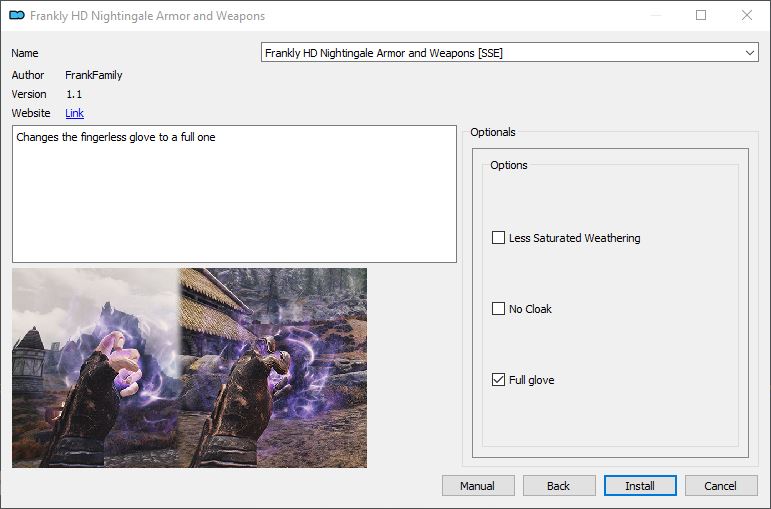Go Back to previous installer step
This screenshot has height=509, width=771.
point(559,486)
